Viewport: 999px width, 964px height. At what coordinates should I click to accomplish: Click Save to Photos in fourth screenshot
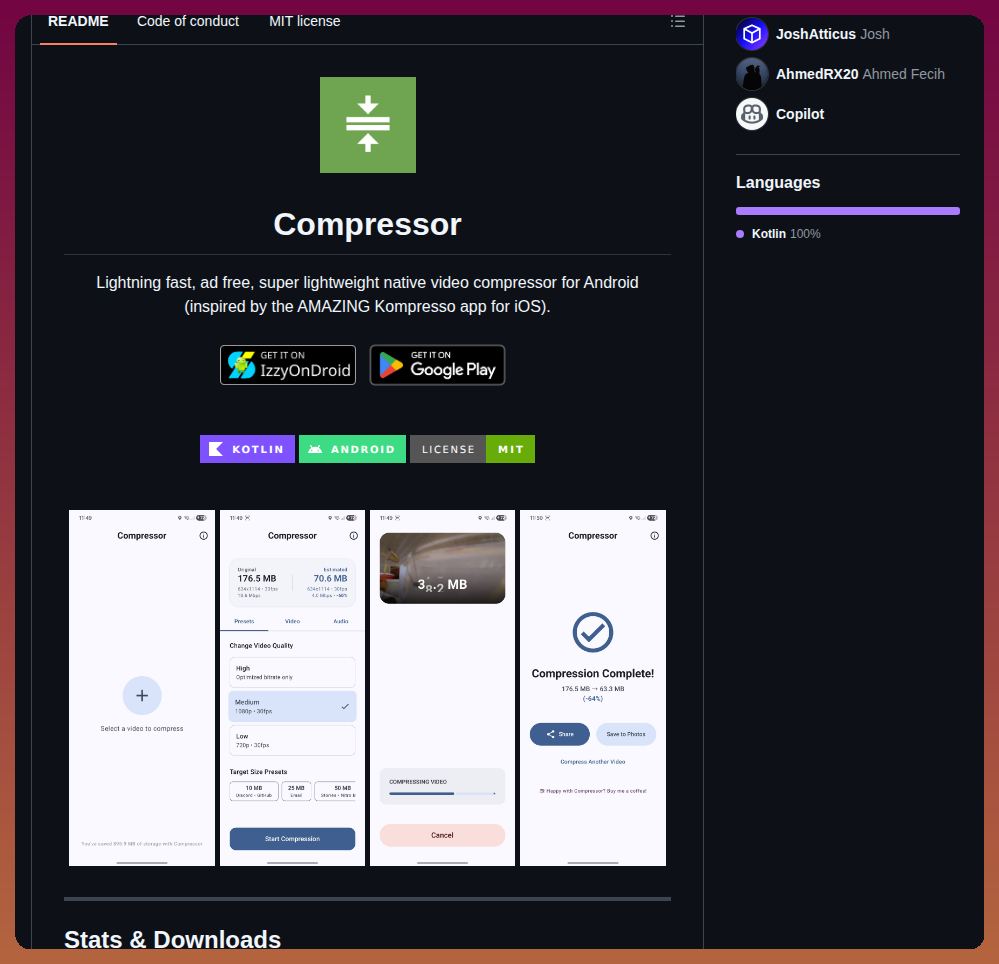coord(626,734)
